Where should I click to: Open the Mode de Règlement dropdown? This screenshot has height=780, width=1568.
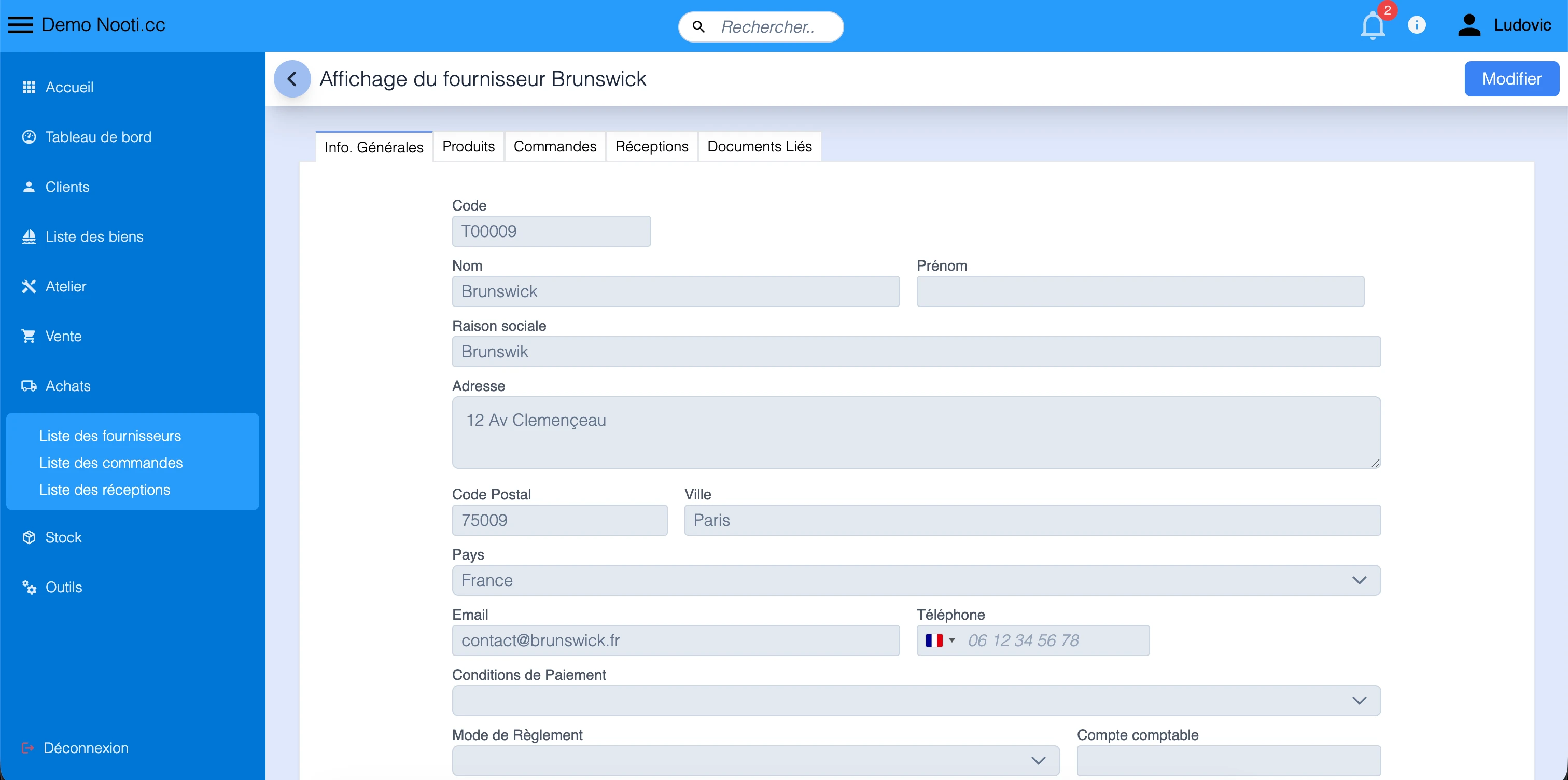[1038, 760]
